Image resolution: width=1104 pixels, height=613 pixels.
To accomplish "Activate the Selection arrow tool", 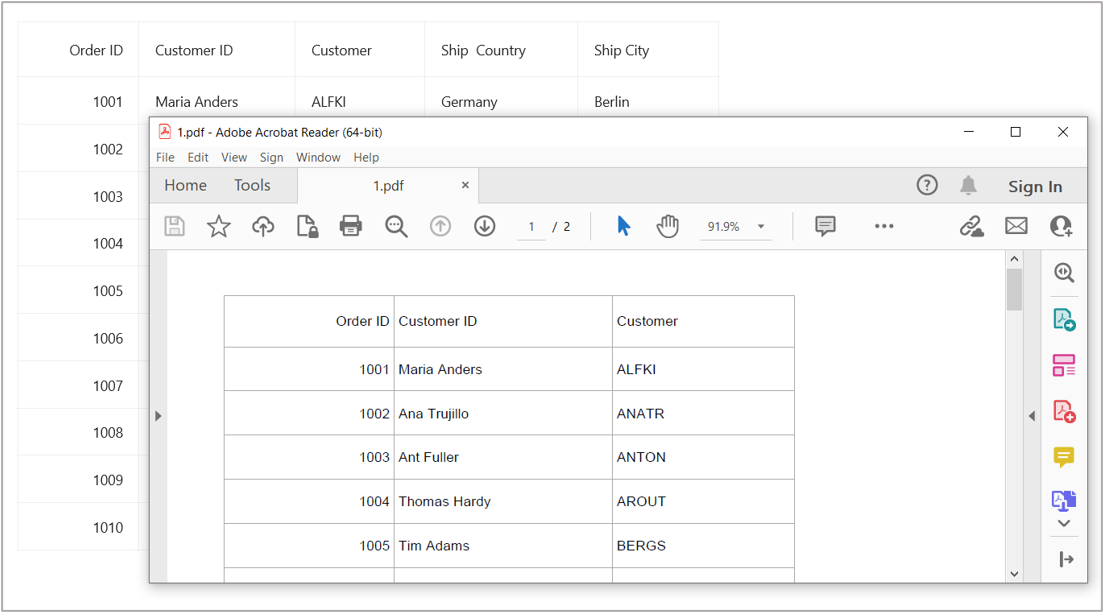I will pos(623,226).
